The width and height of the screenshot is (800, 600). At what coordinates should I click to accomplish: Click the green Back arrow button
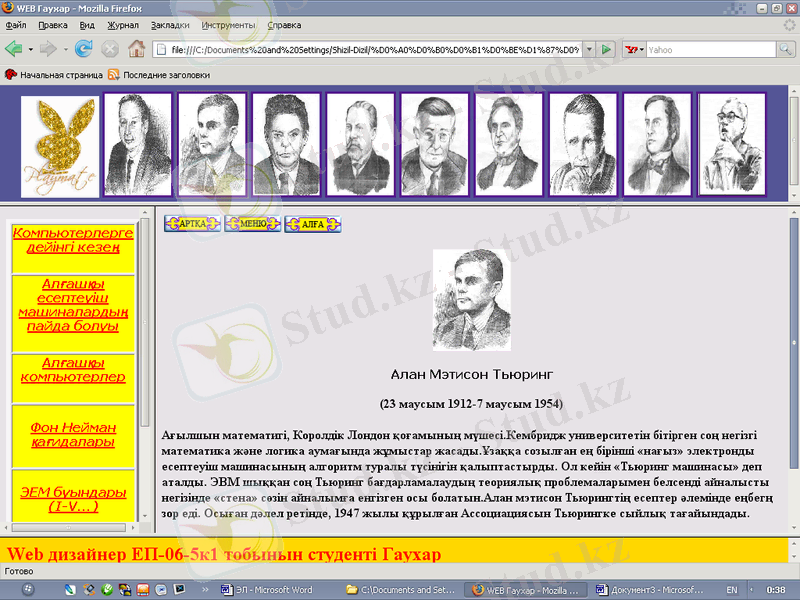pyautogui.click(x=14, y=49)
